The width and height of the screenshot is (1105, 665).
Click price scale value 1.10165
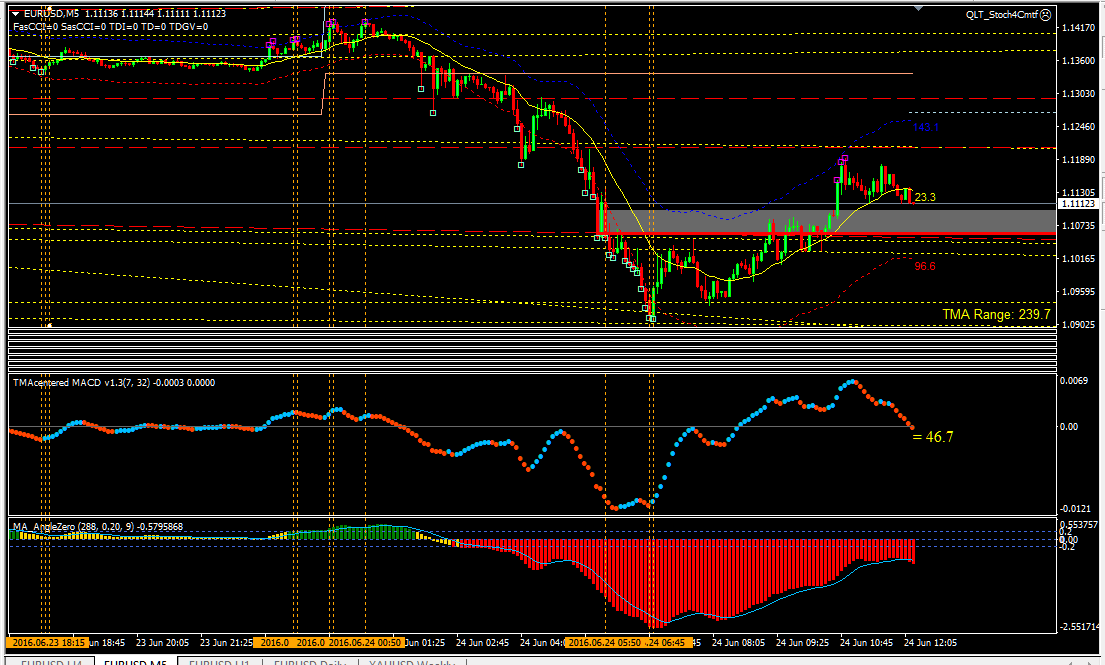[x=1078, y=259]
